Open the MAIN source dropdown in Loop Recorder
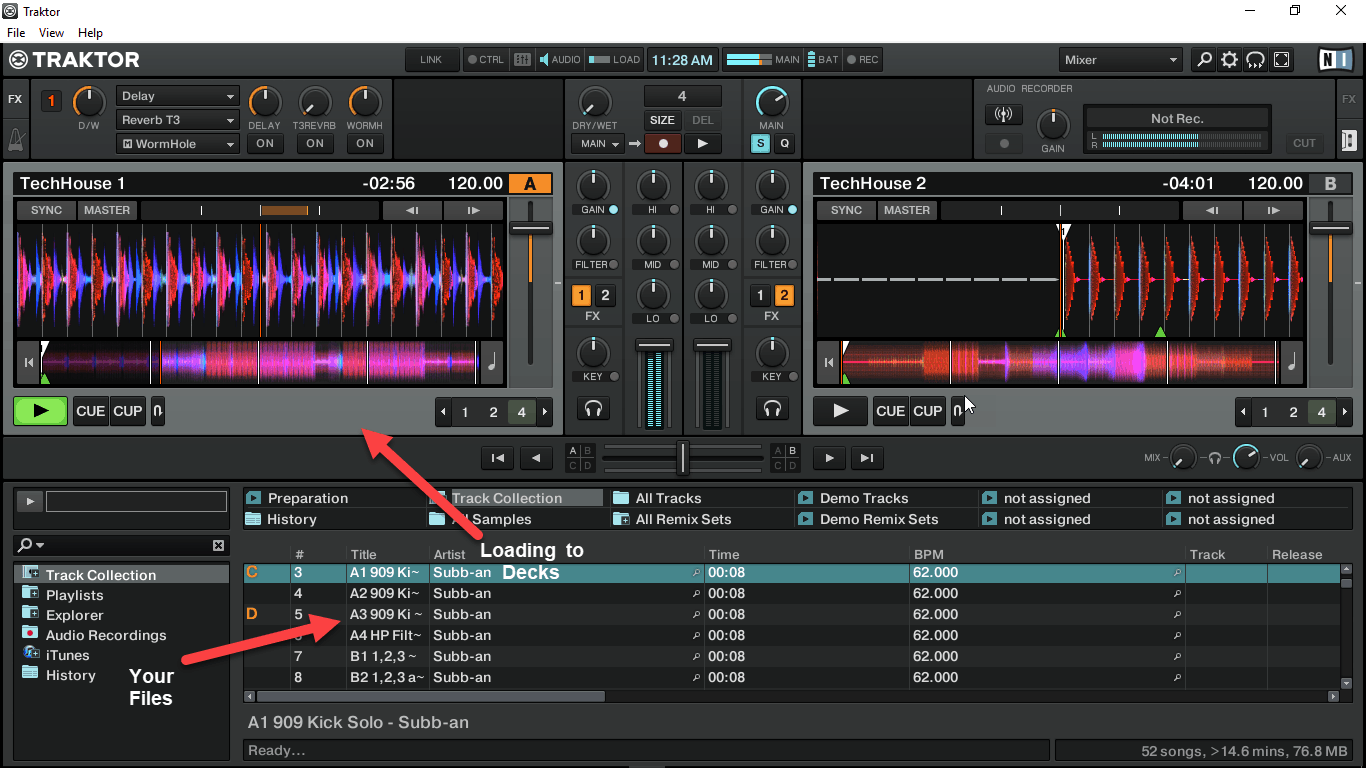 coord(597,143)
